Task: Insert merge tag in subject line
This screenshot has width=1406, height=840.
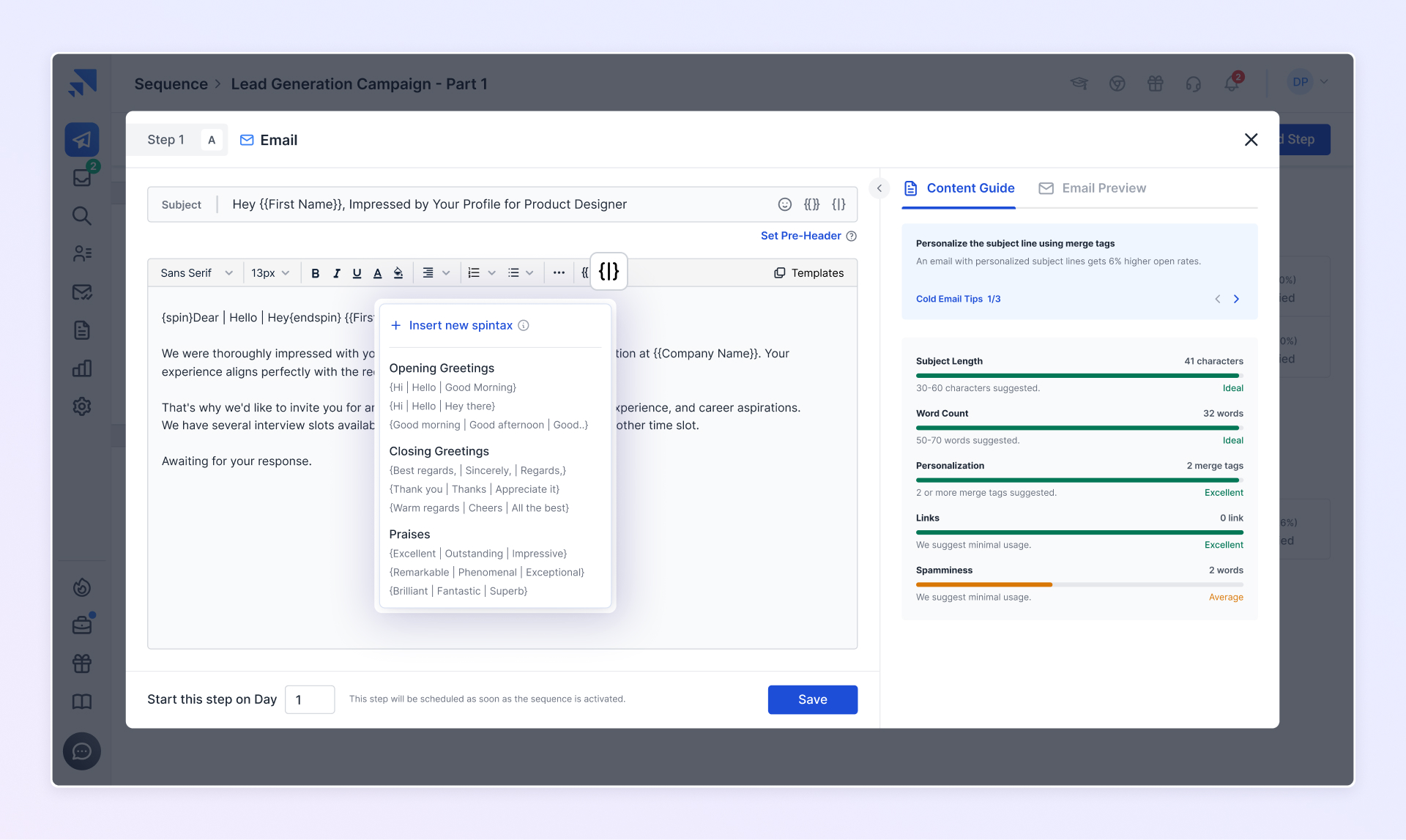Action: (x=811, y=204)
